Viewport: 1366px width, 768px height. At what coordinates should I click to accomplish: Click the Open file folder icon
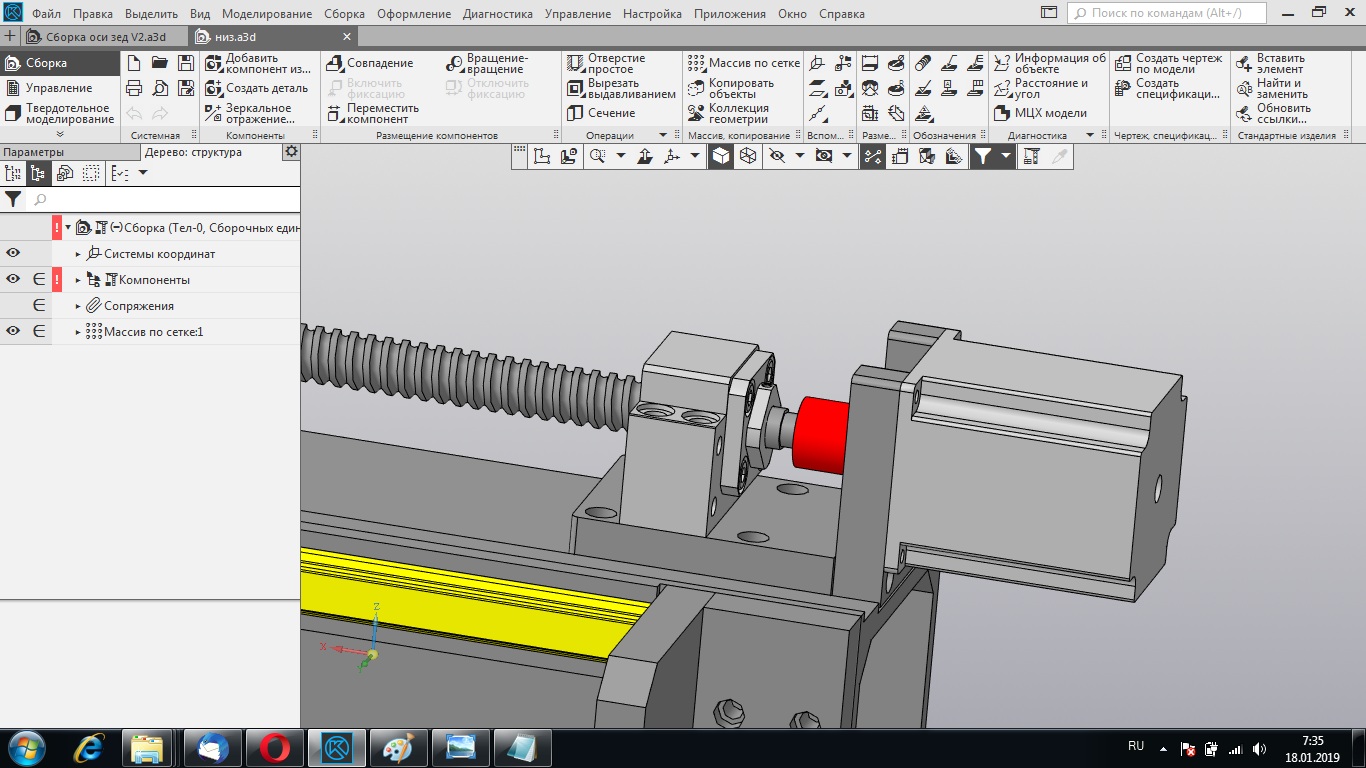(x=159, y=63)
